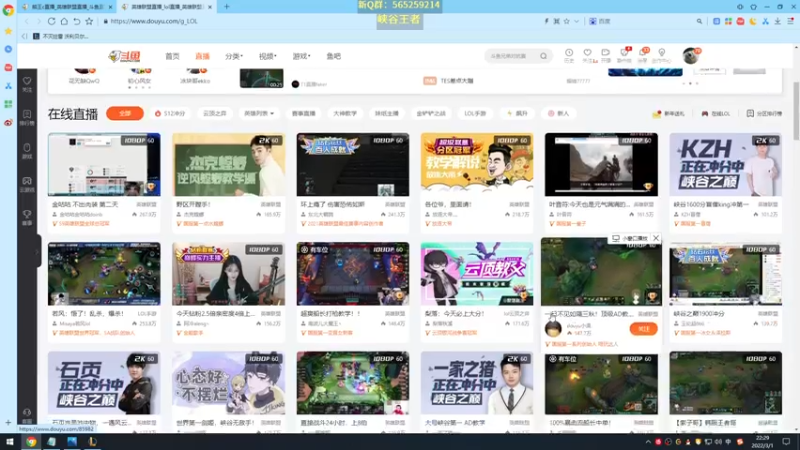Open 排行榜 ranking icon in left sidebar
The height and width of the screenshot is (450, 800).
point(27,117)
